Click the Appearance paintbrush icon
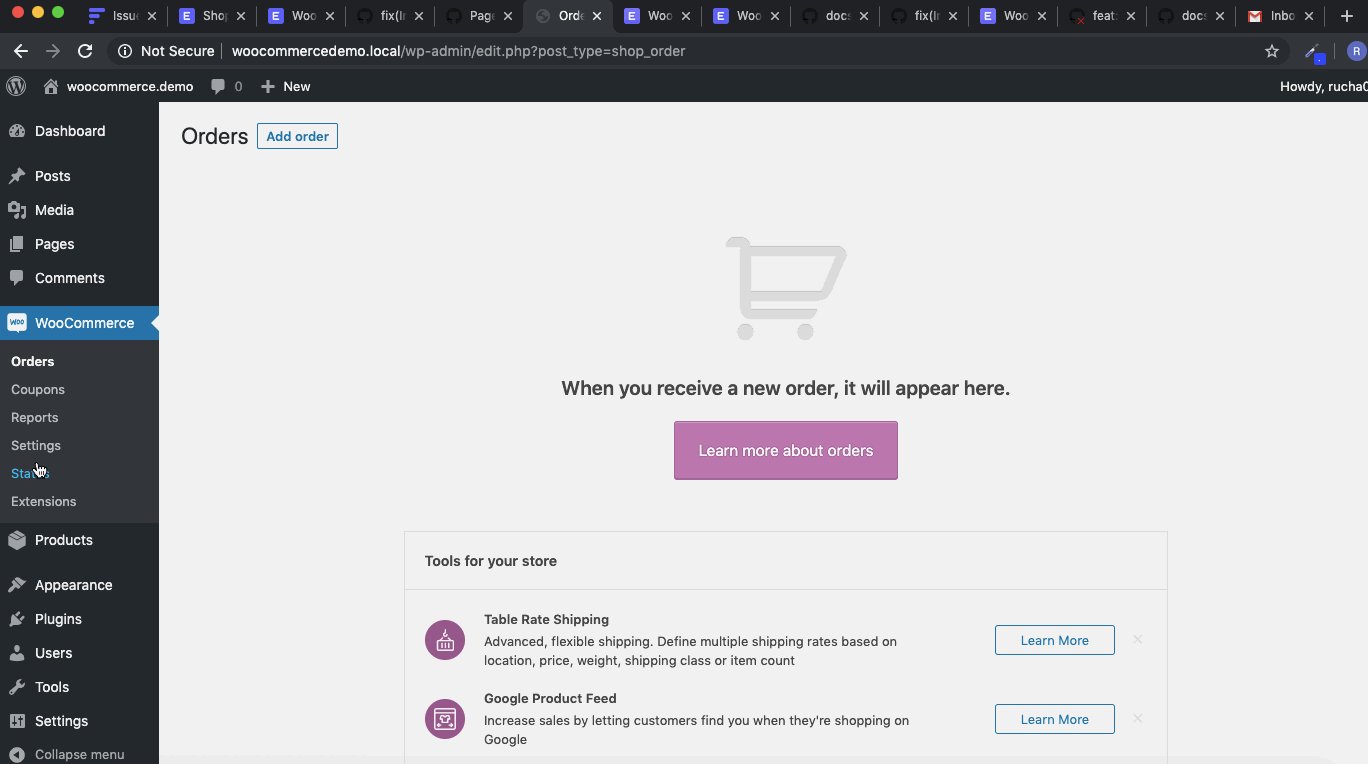Screen dimensions: 1368x764 click(19, 585)
